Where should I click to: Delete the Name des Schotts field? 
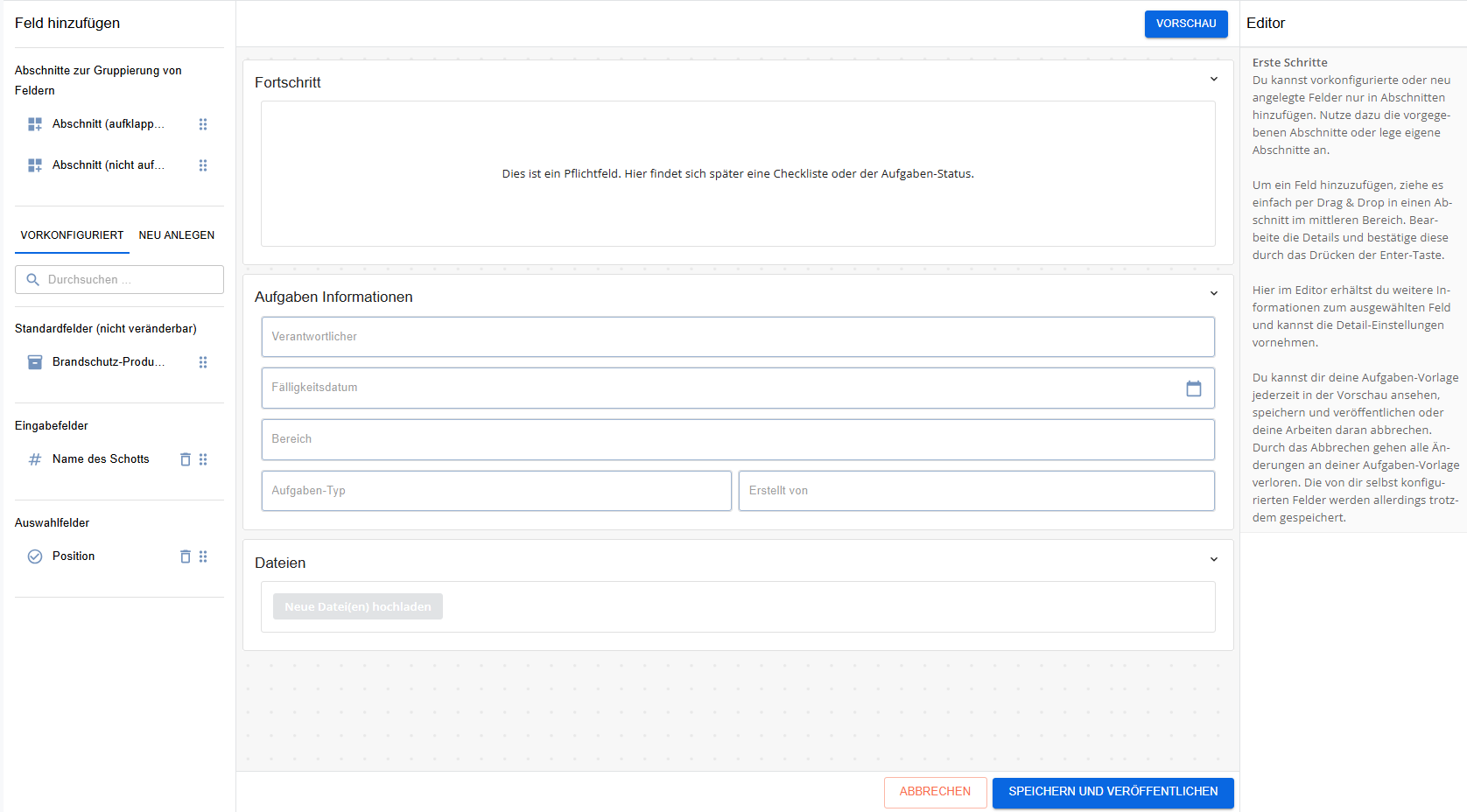[x=186, y=459]
